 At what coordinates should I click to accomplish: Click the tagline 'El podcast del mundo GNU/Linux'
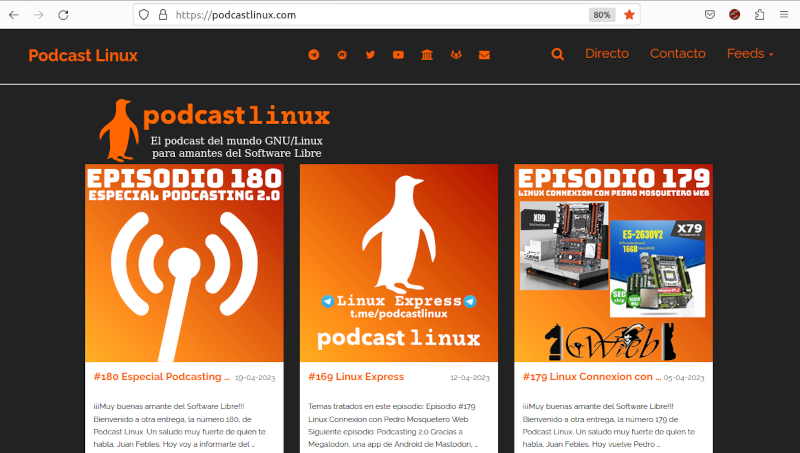(x=236, y=141)
